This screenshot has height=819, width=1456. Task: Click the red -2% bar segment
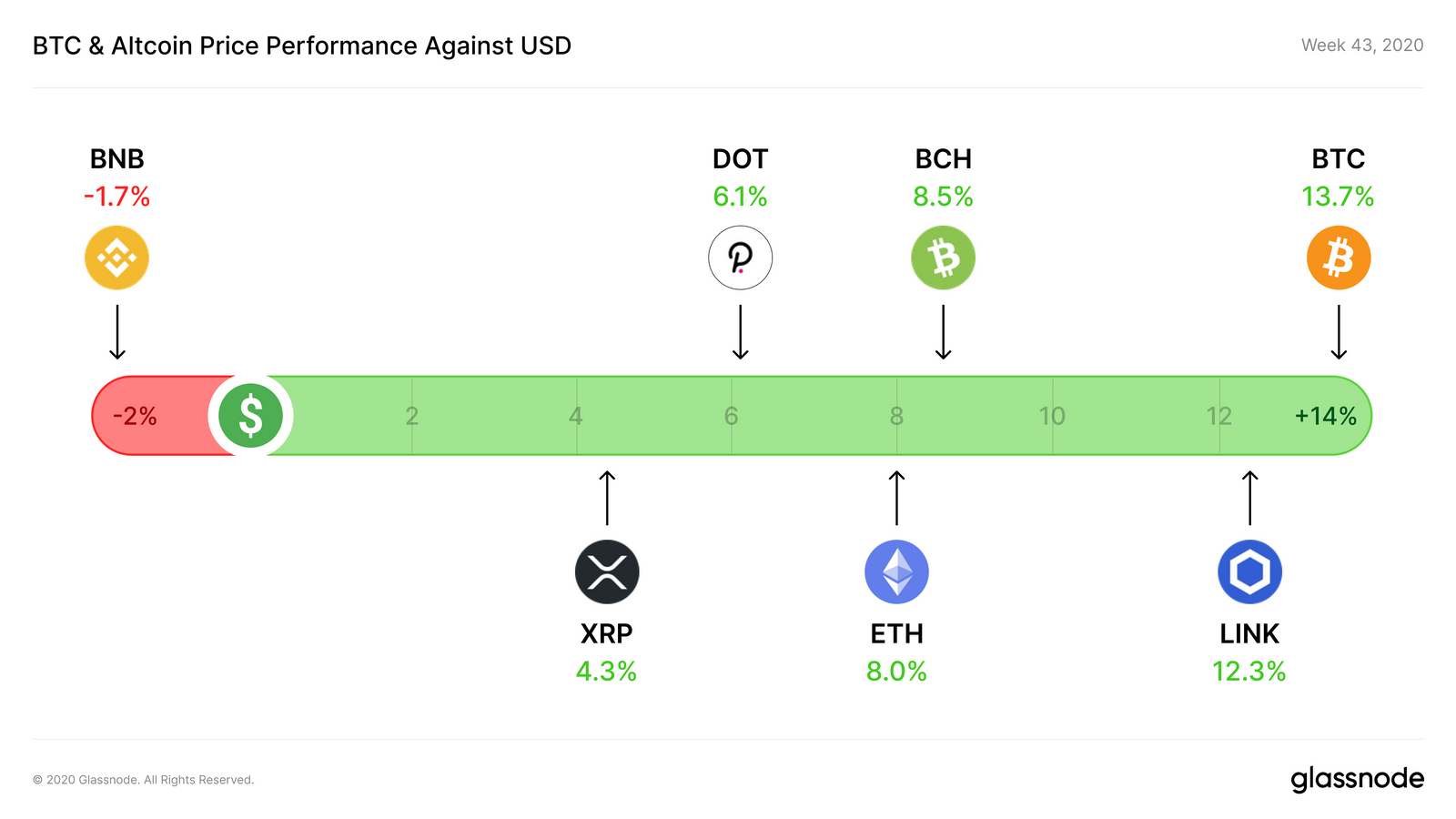(146, 416)
